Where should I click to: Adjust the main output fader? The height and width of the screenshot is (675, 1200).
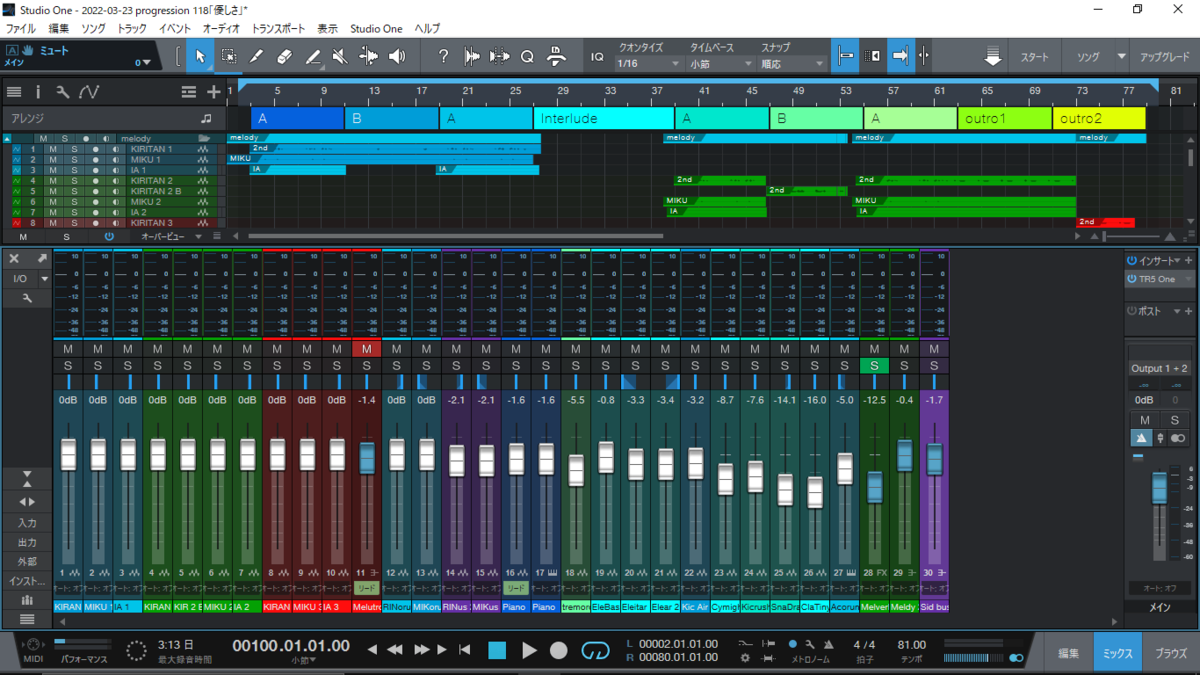pos(1159,487)
